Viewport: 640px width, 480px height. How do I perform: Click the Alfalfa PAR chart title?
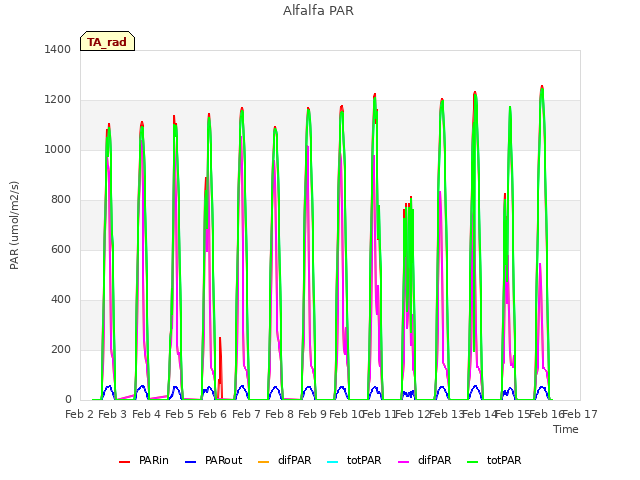tap(318, 11)
